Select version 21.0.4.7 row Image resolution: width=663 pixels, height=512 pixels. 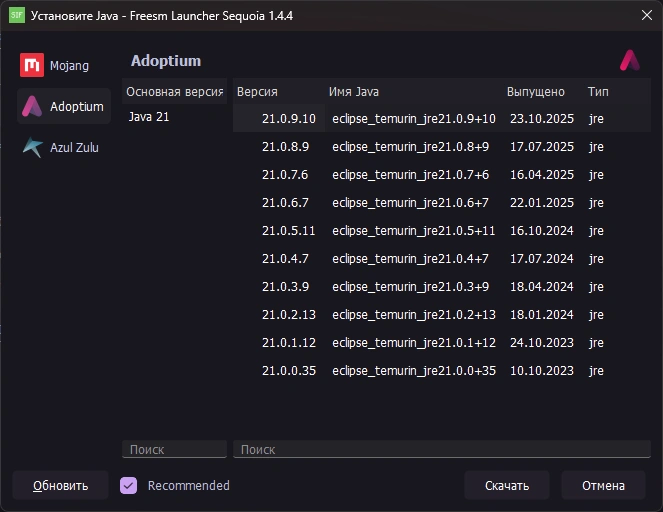[x=442, y=258]
